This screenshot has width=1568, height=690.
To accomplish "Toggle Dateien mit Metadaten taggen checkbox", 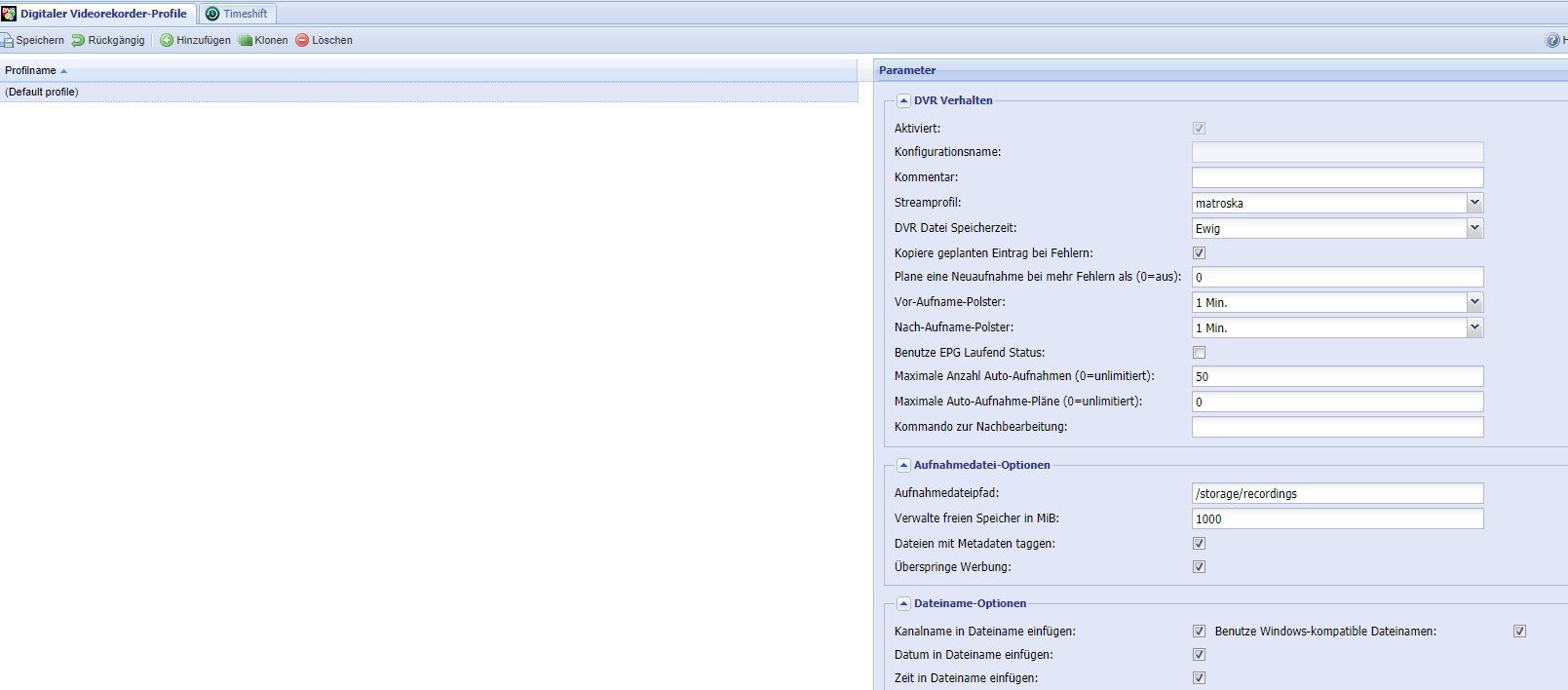I will point(1199,543).
